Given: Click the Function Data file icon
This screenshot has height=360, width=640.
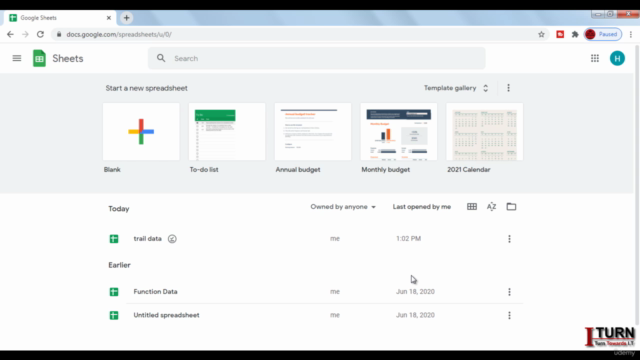Looking at the screenshot, I should [114, 291].
